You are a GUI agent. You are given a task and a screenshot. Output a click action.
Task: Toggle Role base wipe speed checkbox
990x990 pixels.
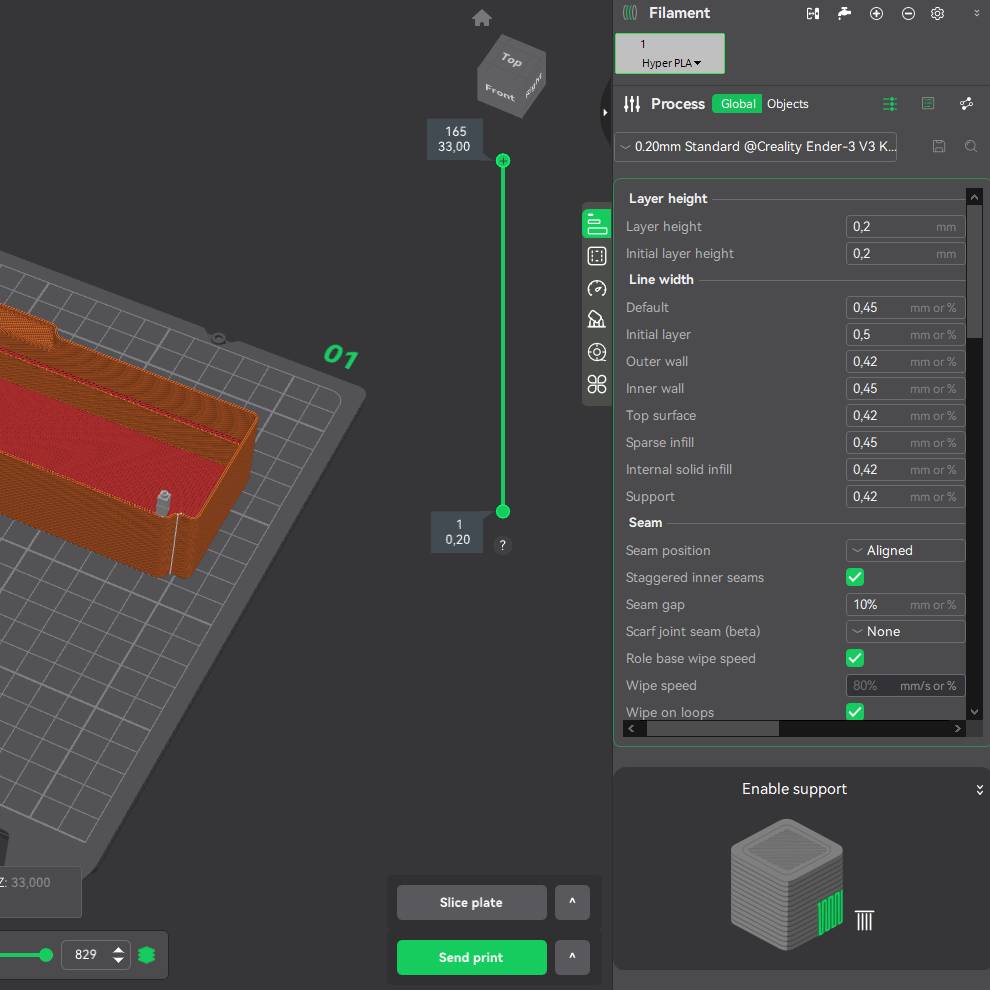pos(855,658)
